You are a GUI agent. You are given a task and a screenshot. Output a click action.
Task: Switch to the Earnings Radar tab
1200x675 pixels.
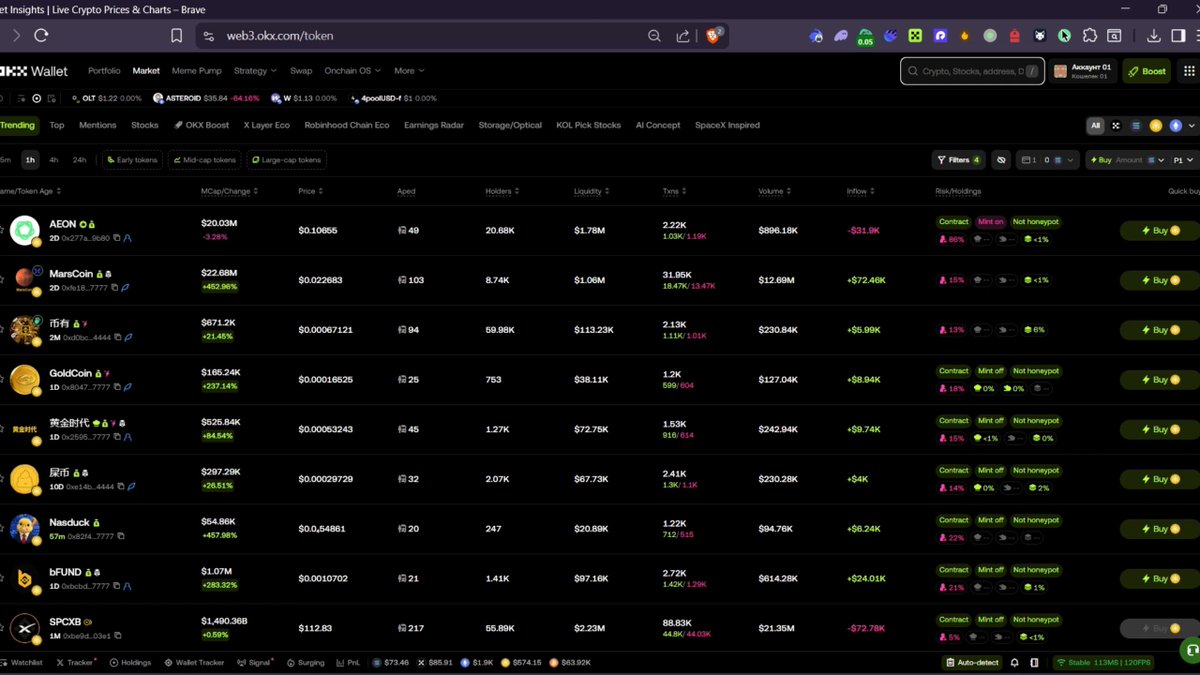434,126
